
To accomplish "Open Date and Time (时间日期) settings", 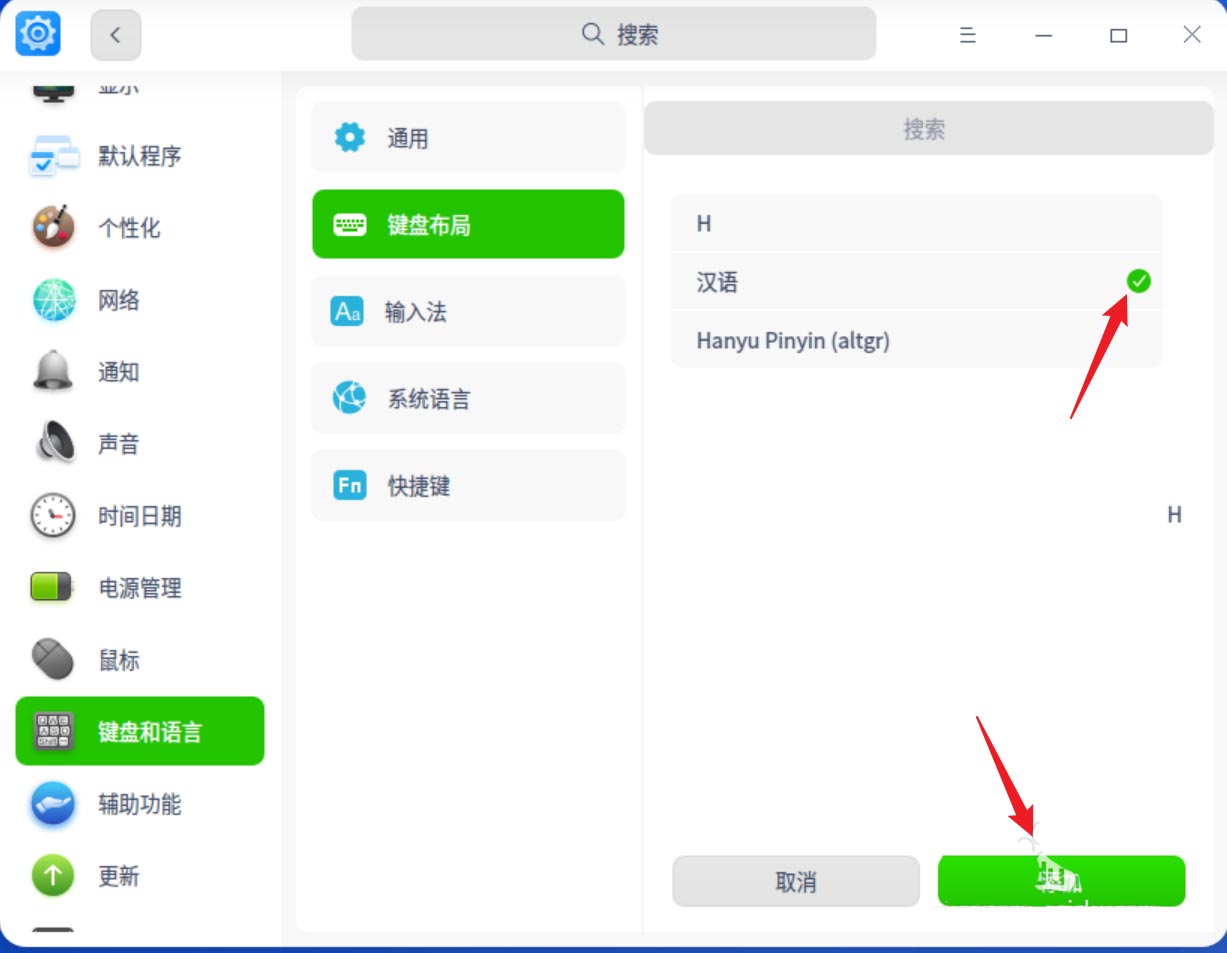I will click(140, 516).
